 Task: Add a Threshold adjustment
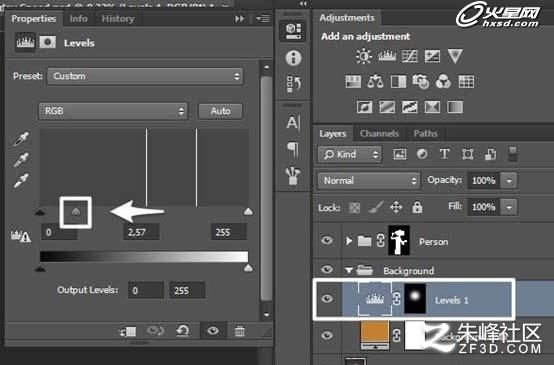point(410,107)
